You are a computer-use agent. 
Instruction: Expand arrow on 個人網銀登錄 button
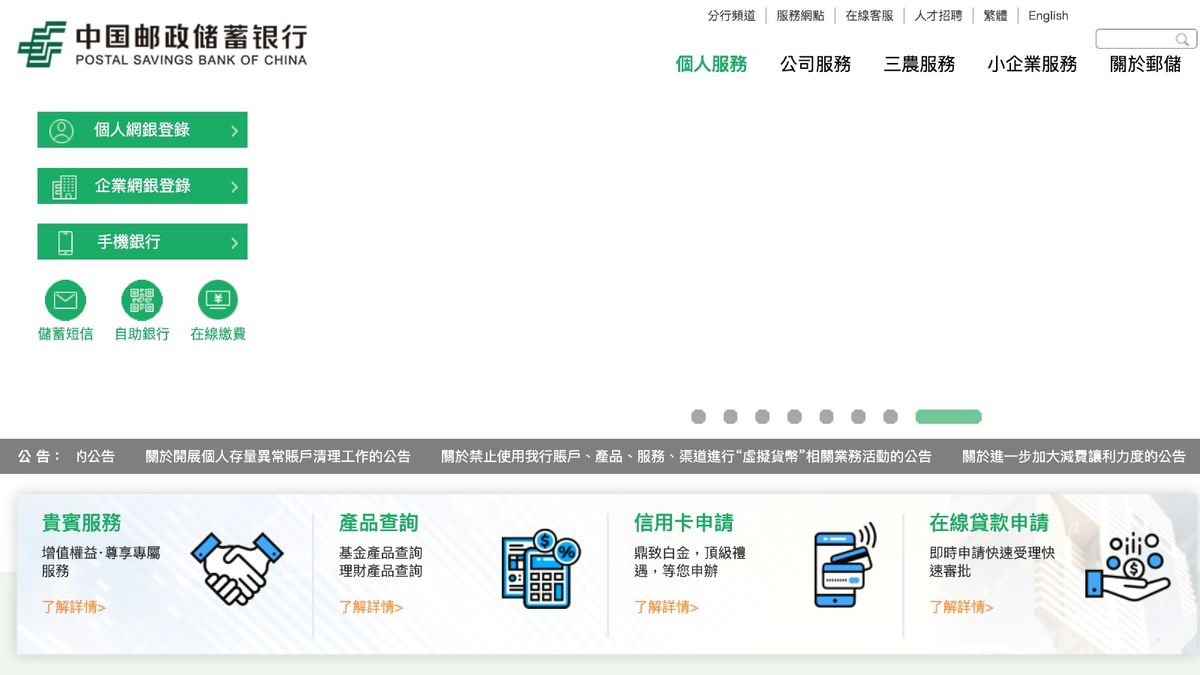tap(234, 131)
